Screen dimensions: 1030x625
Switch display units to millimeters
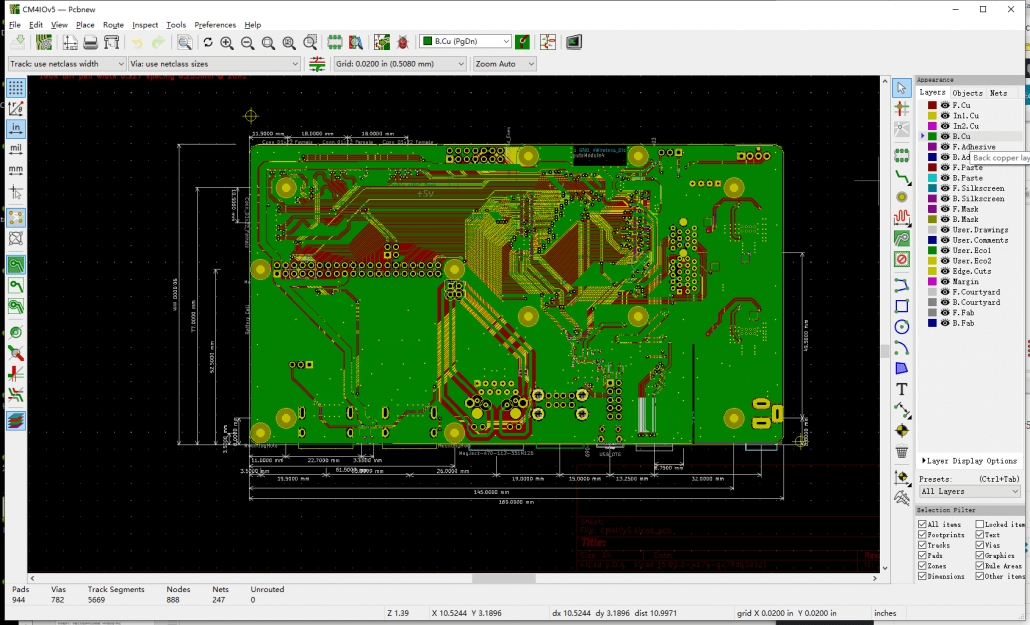[15, 168]
